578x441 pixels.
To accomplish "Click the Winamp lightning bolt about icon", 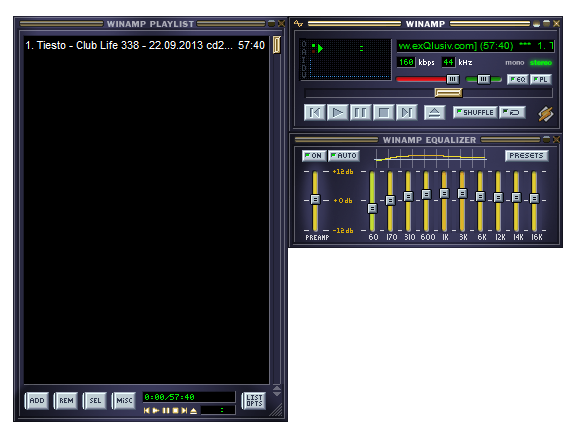I will click(x=546, y=114).
